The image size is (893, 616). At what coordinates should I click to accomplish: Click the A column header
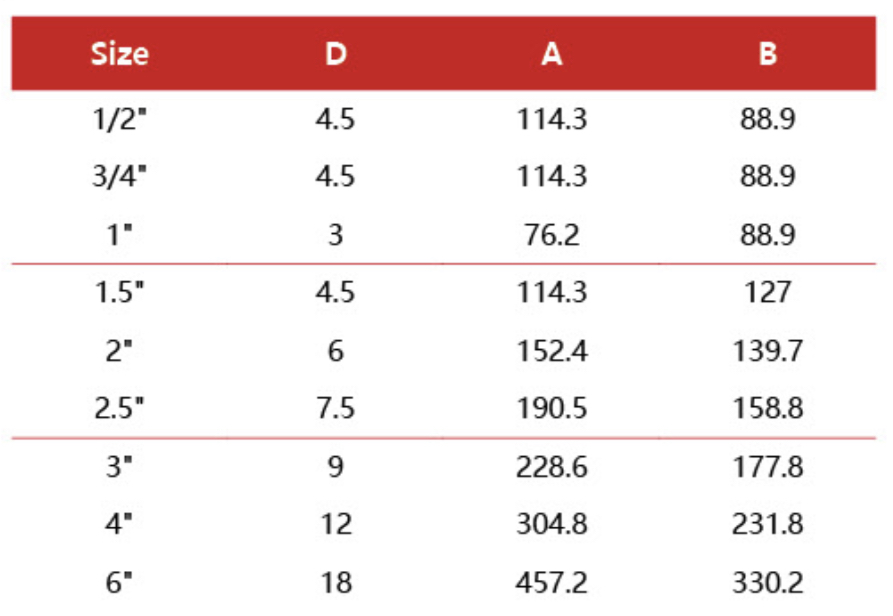tap(551, 54)
